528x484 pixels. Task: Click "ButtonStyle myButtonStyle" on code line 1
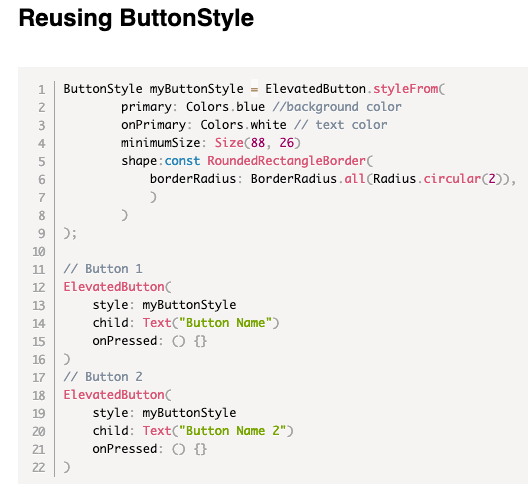point(153,89)
